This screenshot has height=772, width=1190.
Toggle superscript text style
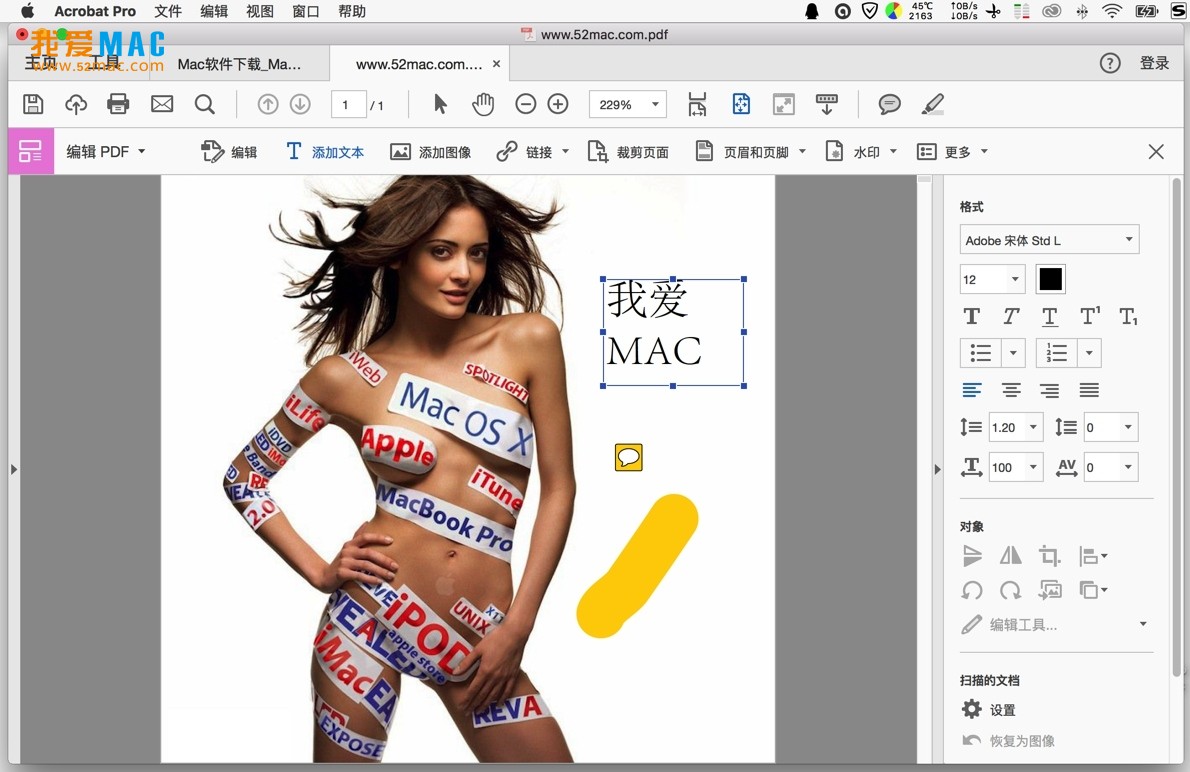[1090, 316]
